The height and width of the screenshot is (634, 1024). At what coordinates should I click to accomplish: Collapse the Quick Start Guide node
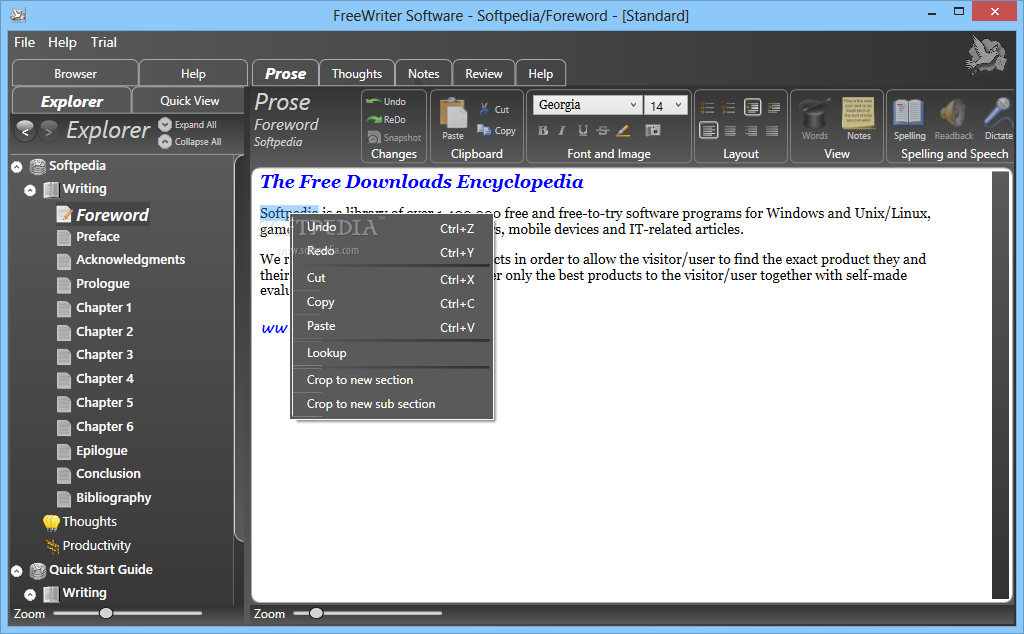[x=17, y=571]
